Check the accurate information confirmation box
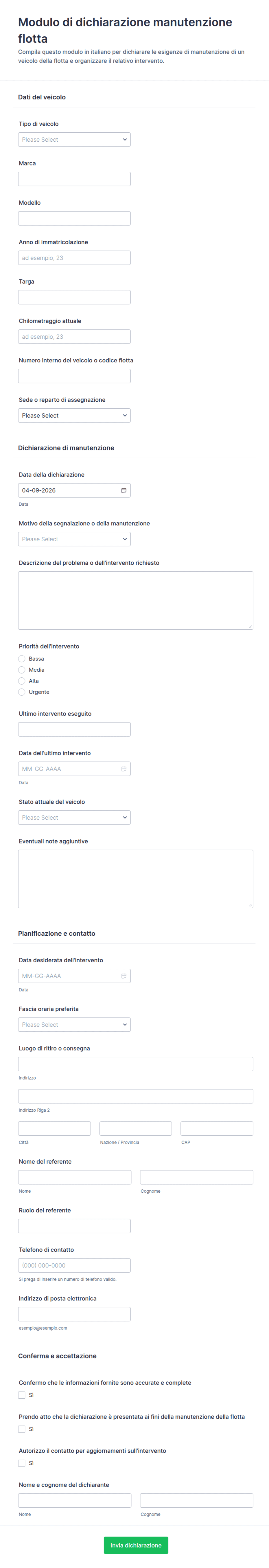Viewport: 269px width, 1568px height. coord(22,1395)
